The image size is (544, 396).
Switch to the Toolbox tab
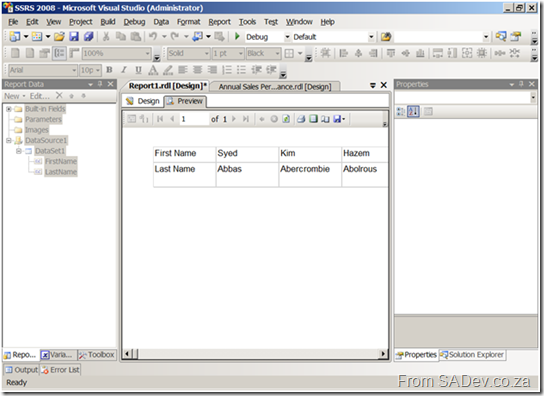coord(96,355)
